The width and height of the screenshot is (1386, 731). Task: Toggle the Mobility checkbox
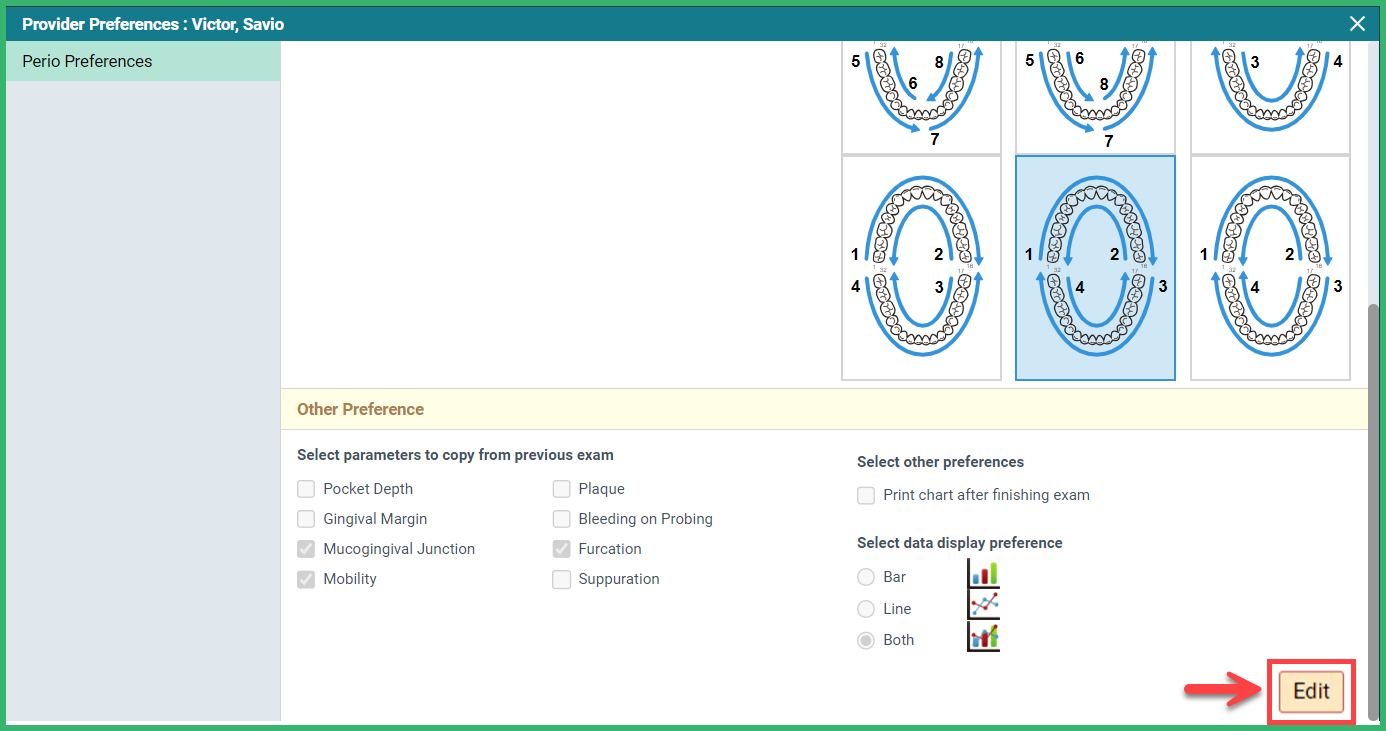[306, 579]
